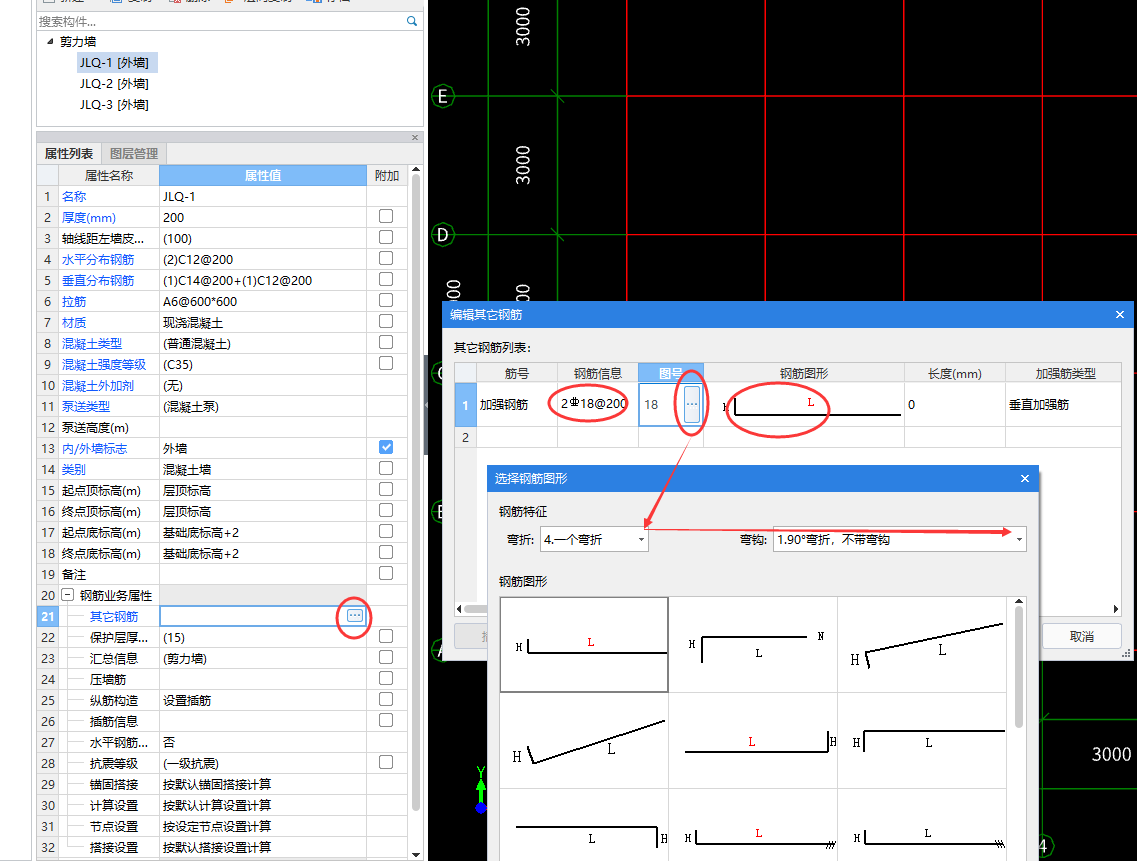
Task: Click the 加强钢筋 cell in row 1
Action: [x=516, y=405]
